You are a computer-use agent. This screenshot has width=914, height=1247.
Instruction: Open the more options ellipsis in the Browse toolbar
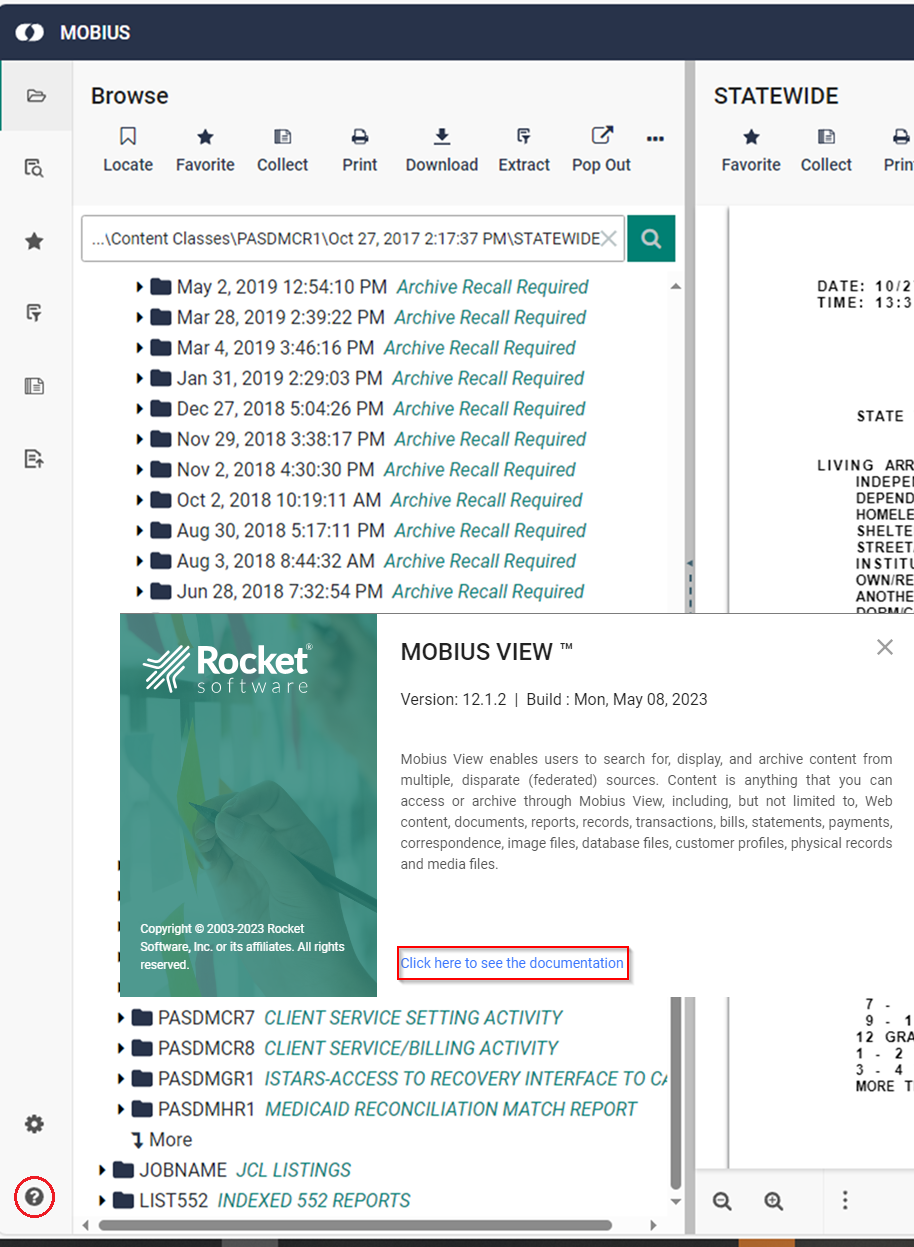tap(655, 139)
